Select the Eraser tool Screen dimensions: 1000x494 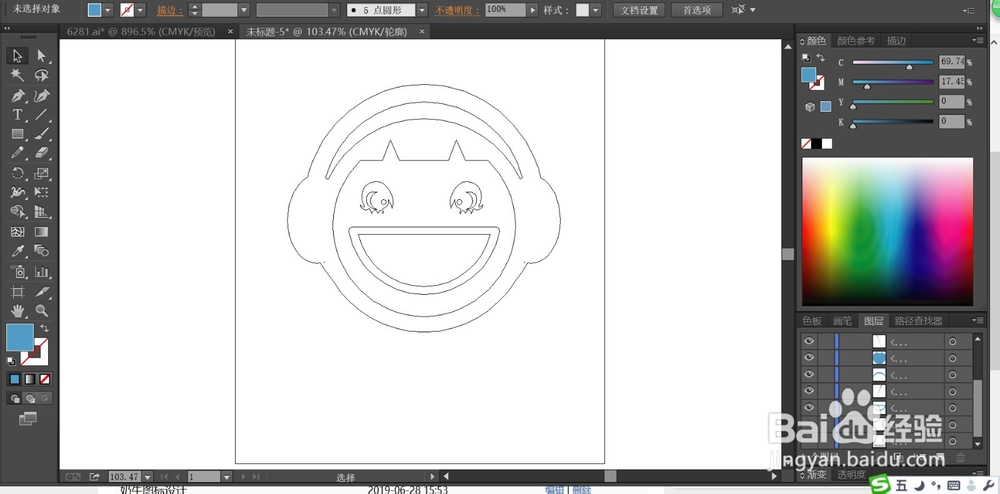point(41,153)
